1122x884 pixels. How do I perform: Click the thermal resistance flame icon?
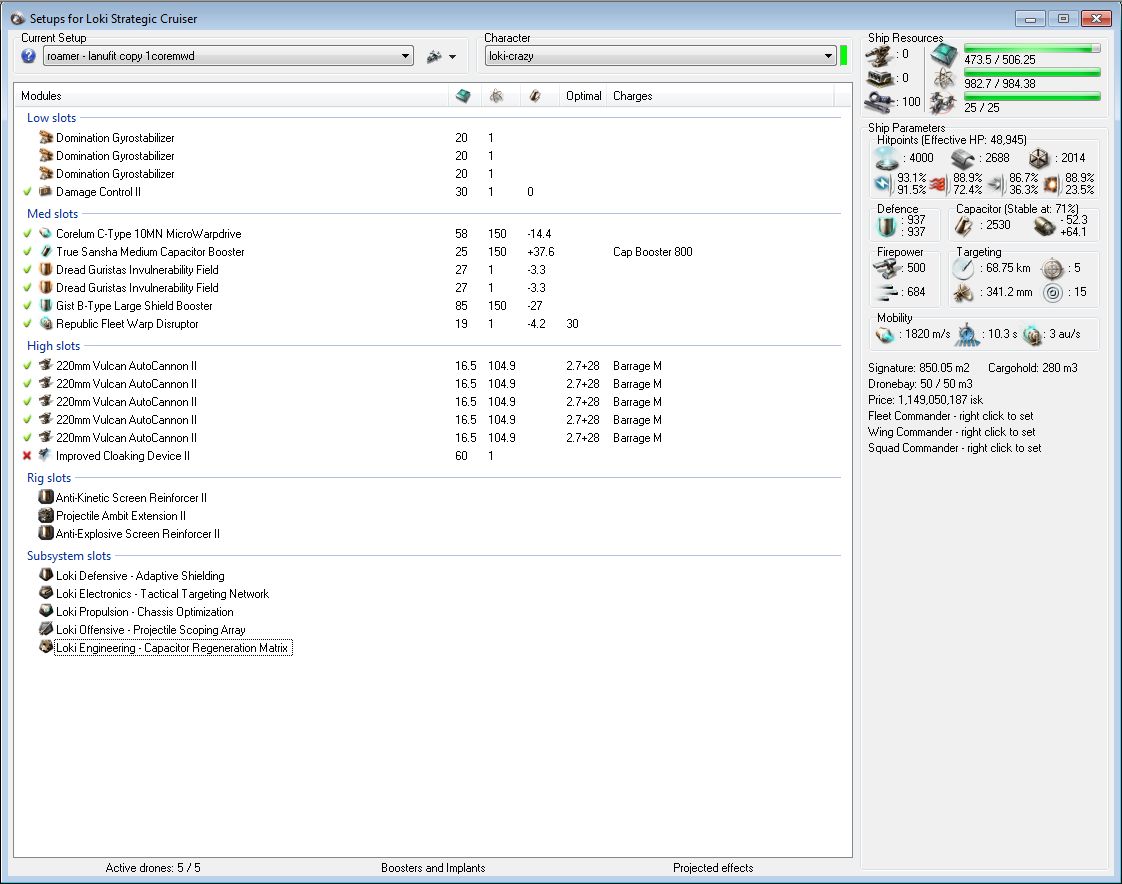pos(937,184)
